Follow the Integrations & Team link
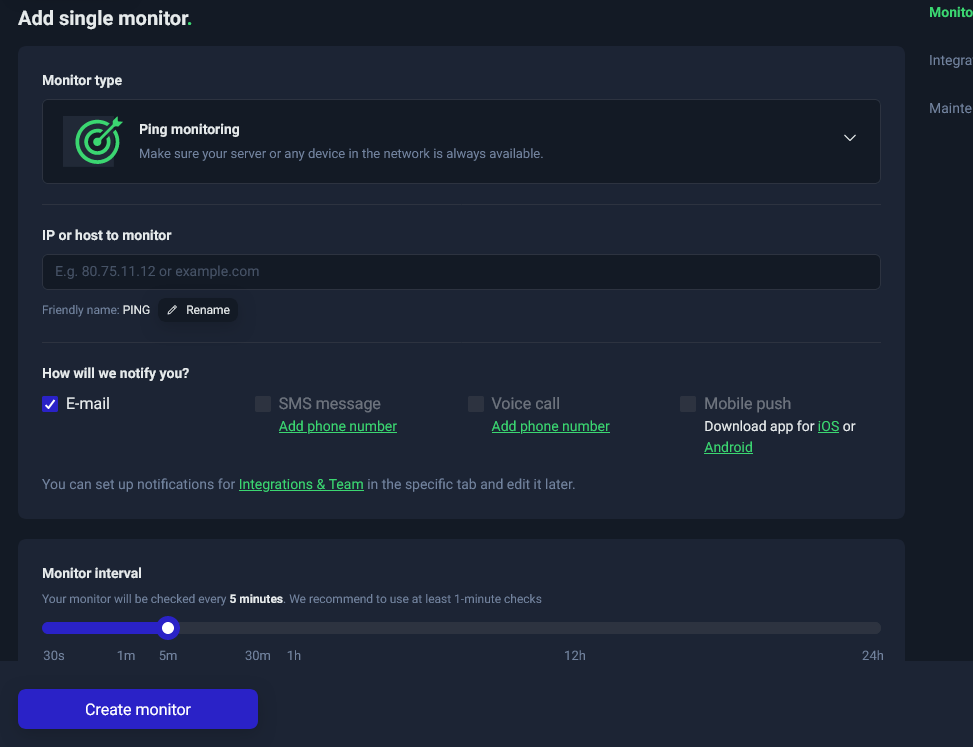Viewport: 973px width, 747px height. click(x=301, y=485)
